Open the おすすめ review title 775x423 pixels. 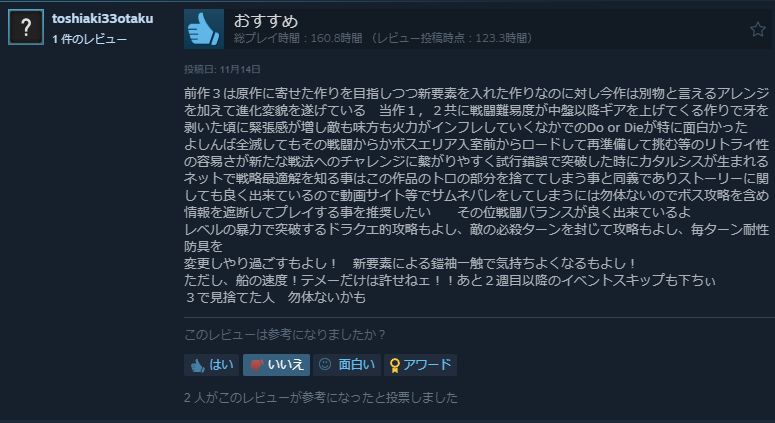click(266, 21)
